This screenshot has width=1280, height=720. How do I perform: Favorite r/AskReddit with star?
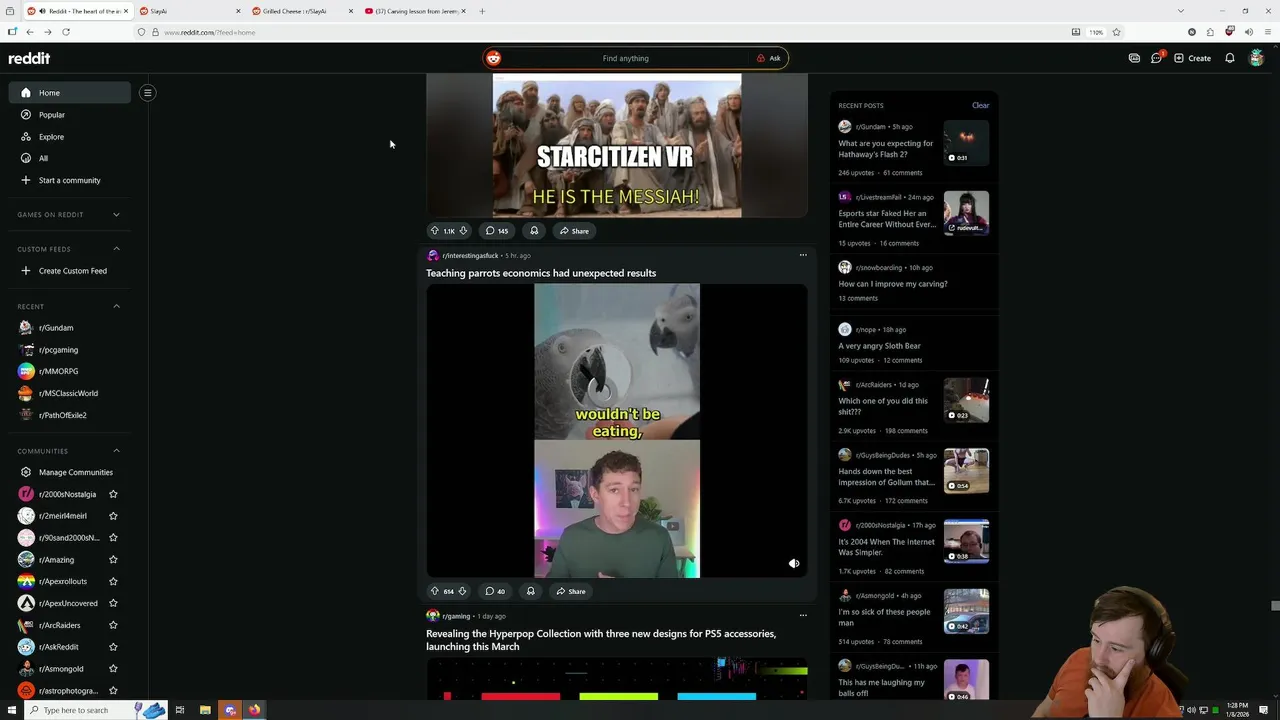(x=113, y=647)
